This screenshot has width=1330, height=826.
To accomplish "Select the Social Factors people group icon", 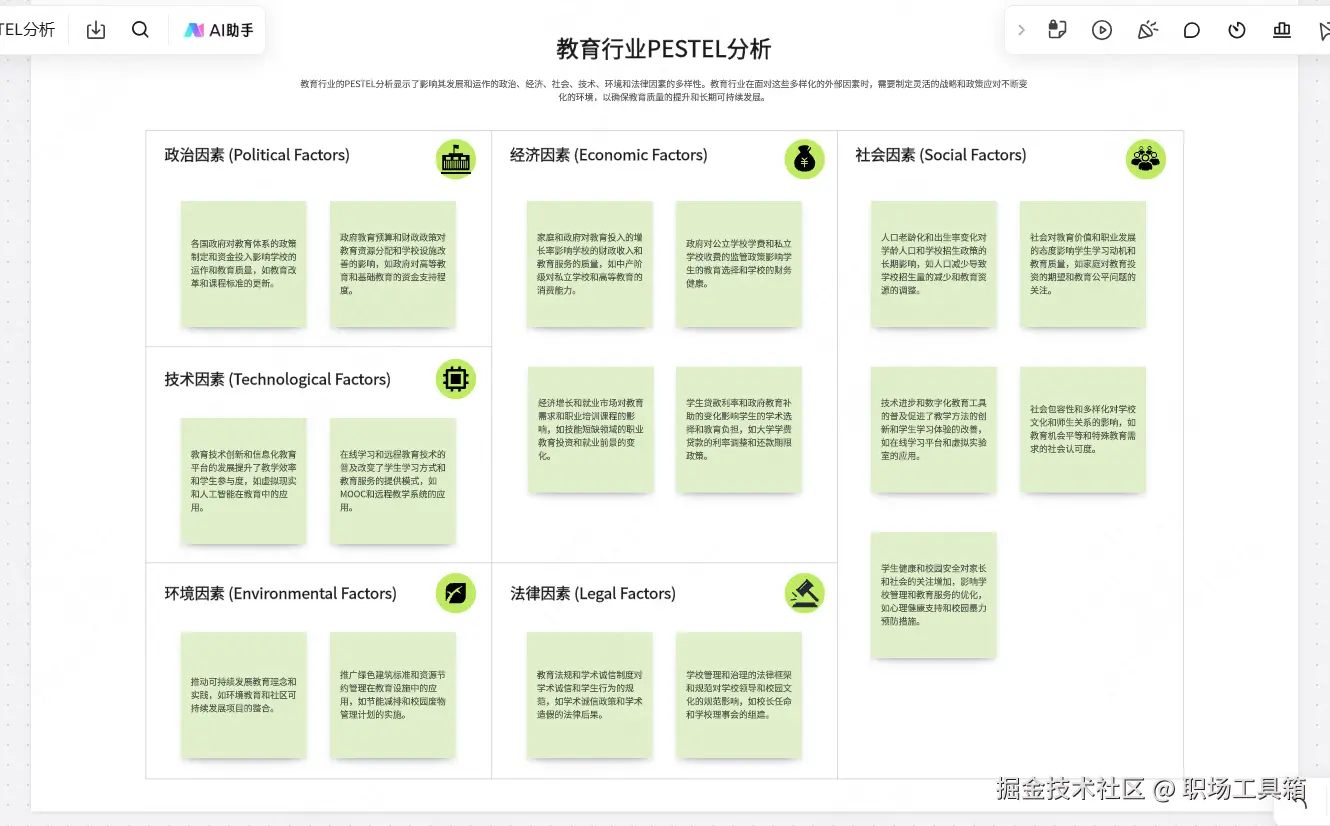I will pos(1146,160).
